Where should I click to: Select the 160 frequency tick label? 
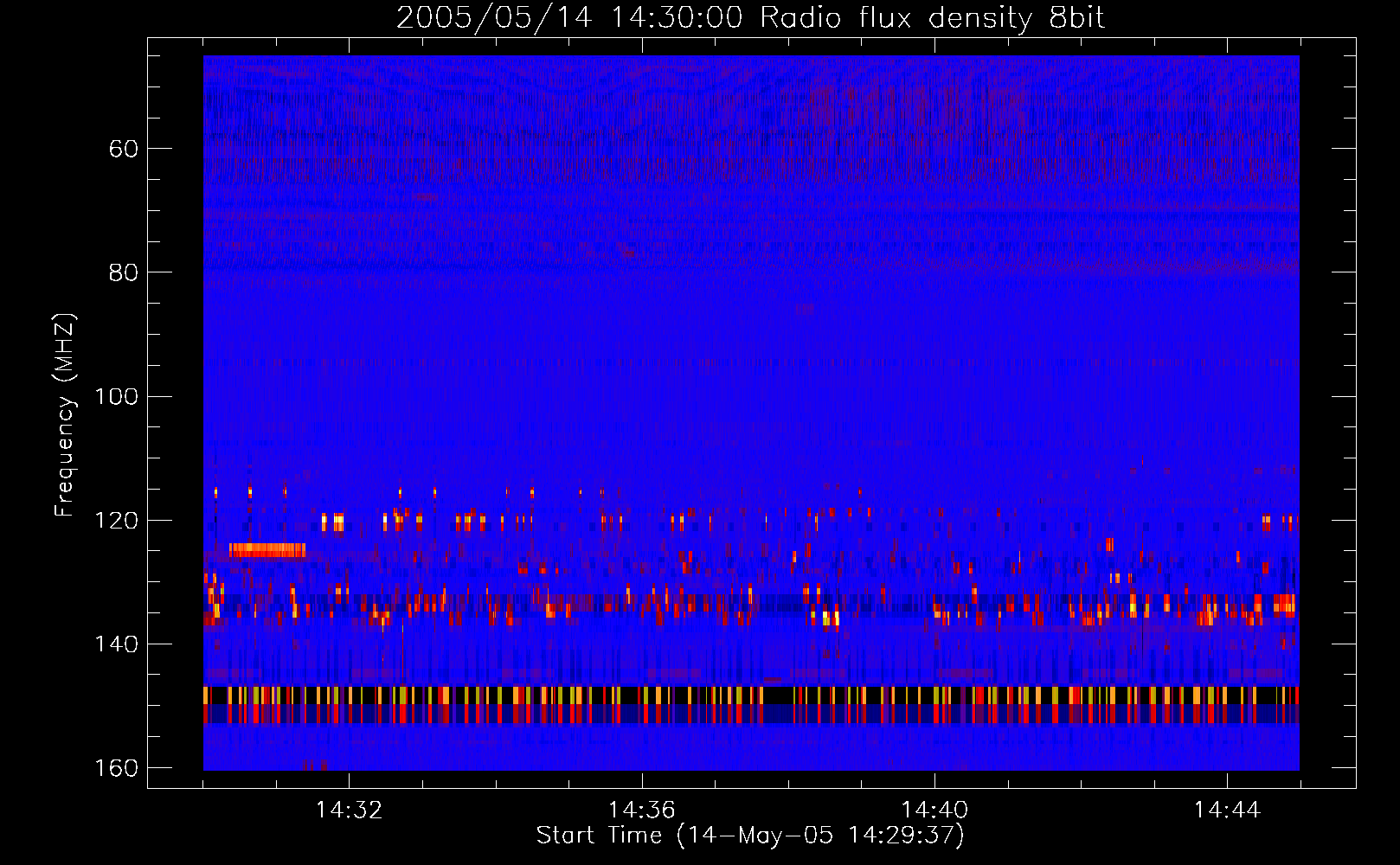[x=116, y=768]
